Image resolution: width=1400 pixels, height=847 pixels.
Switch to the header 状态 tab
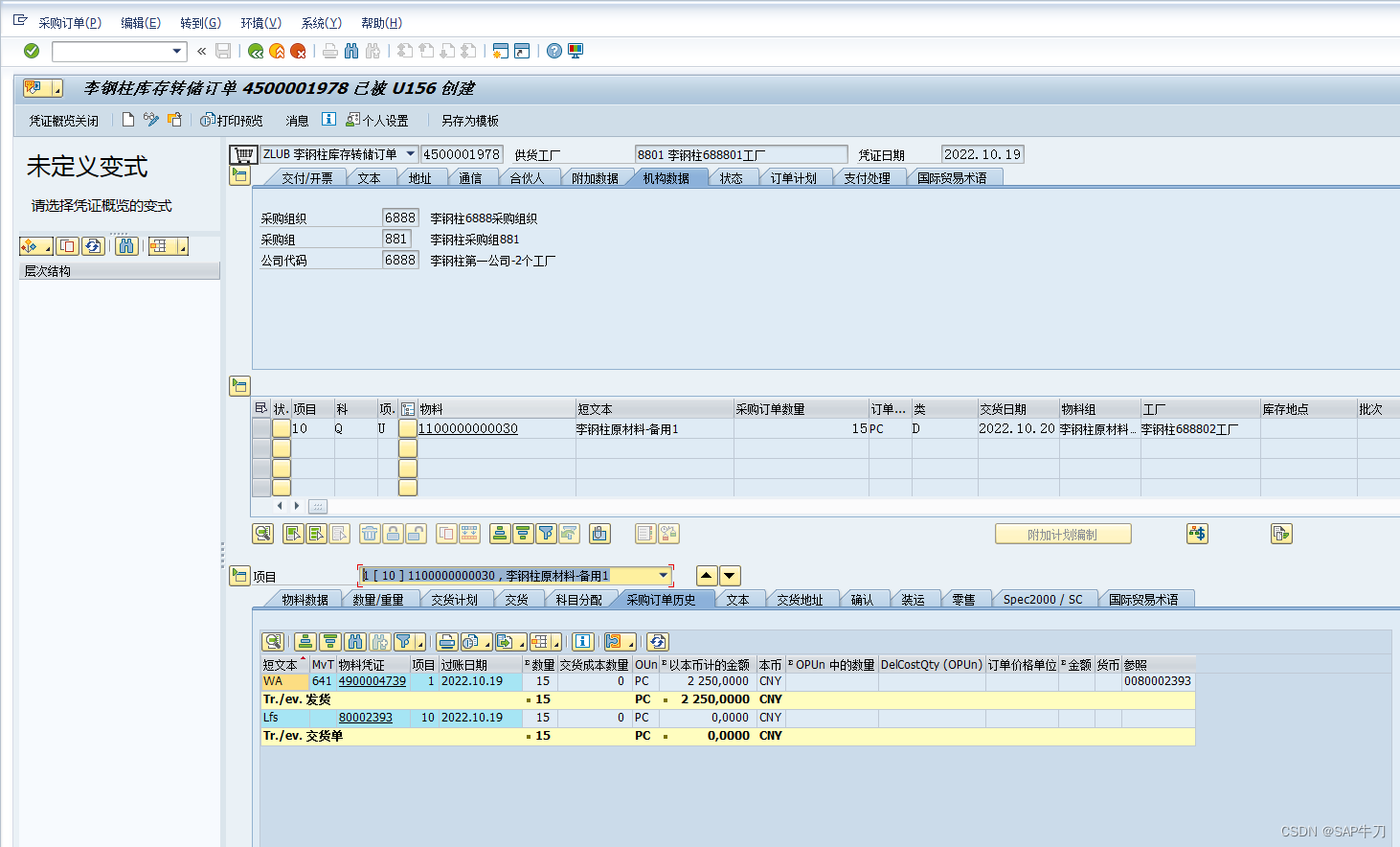pos(731,178)
